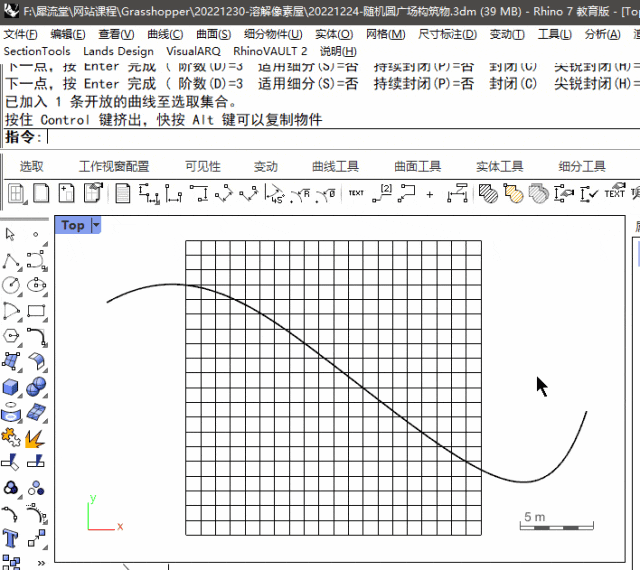
Task: Switch to the 曲线工具 toolbar tab
Action: [x=335, y=167]
